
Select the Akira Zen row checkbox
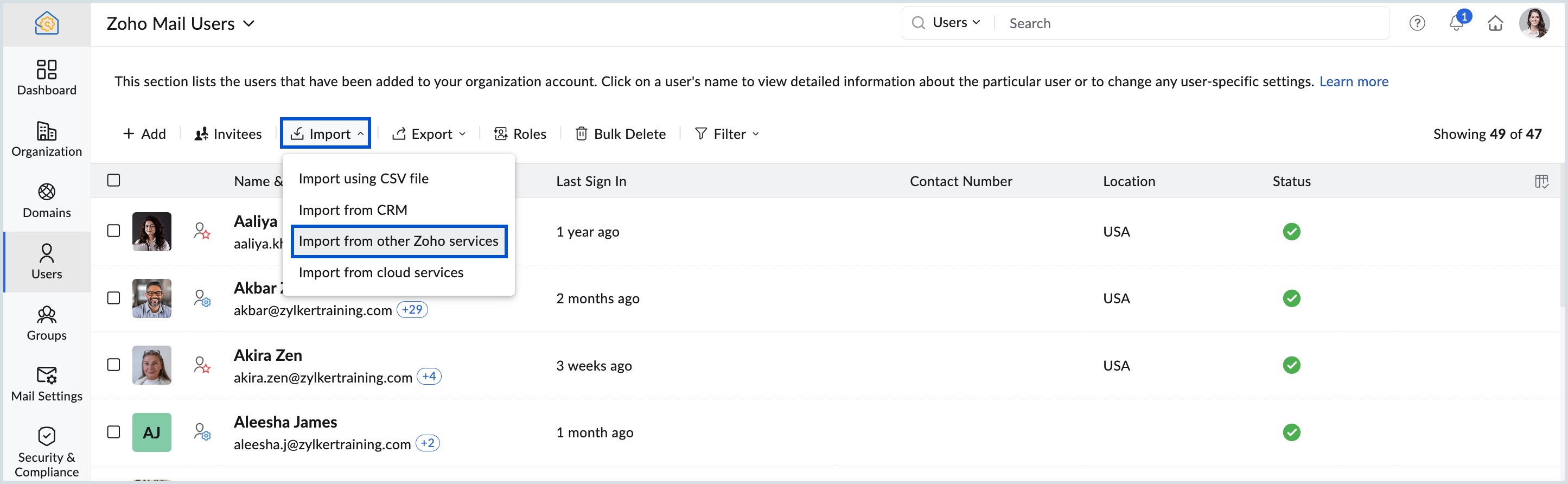[113, 365]
